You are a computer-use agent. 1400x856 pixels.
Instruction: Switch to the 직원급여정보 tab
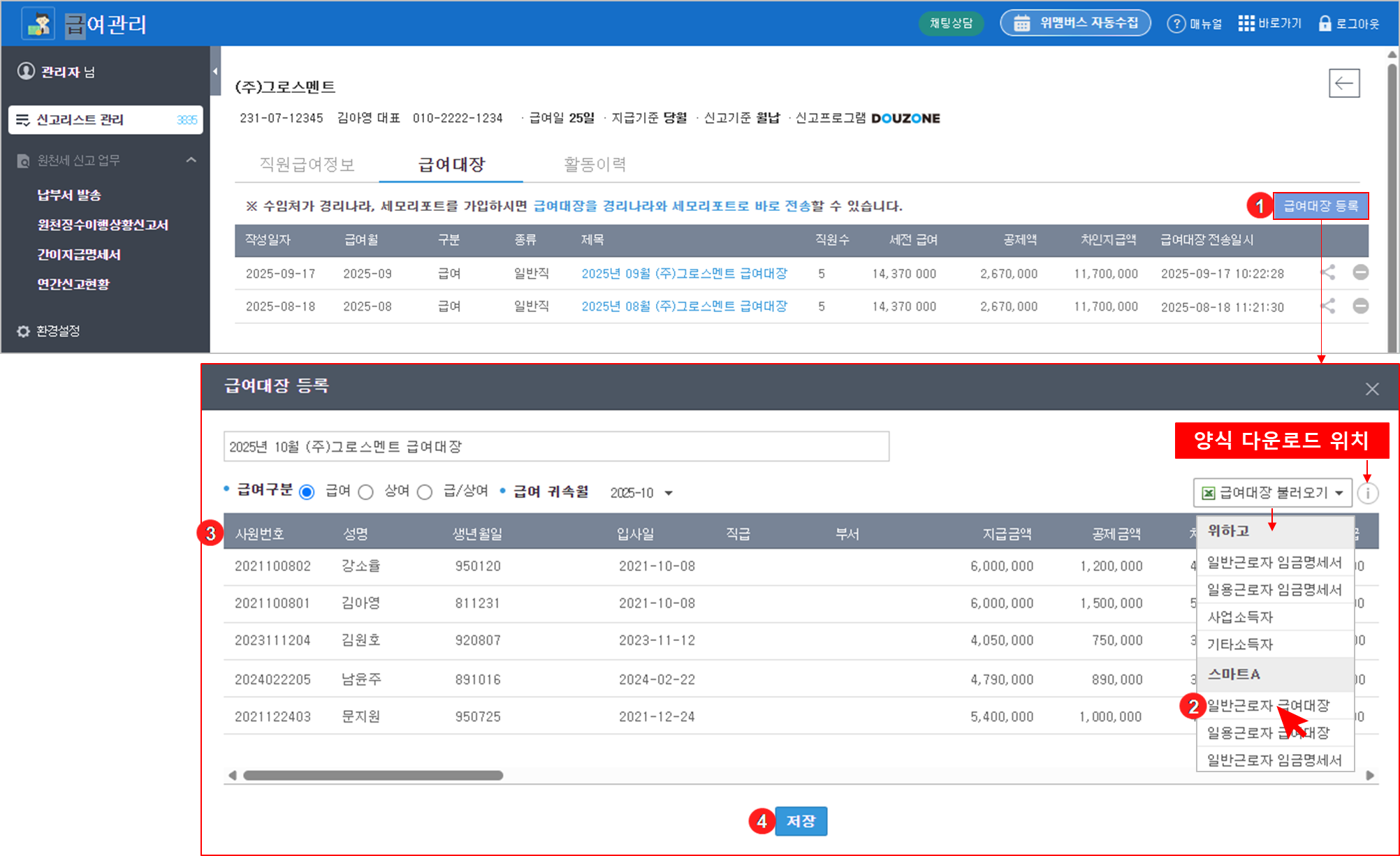click(x=307, y=165)
